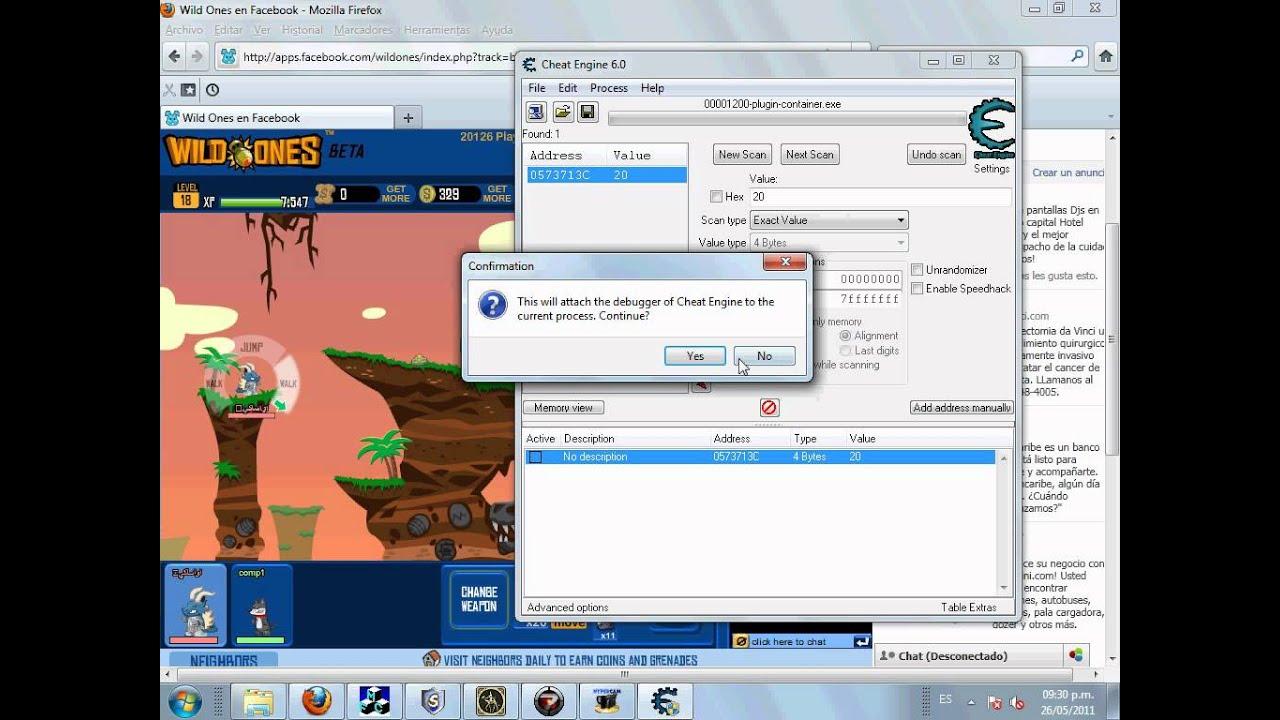Toggle Enable Speedhack checkbox

(x=917, y=289)
